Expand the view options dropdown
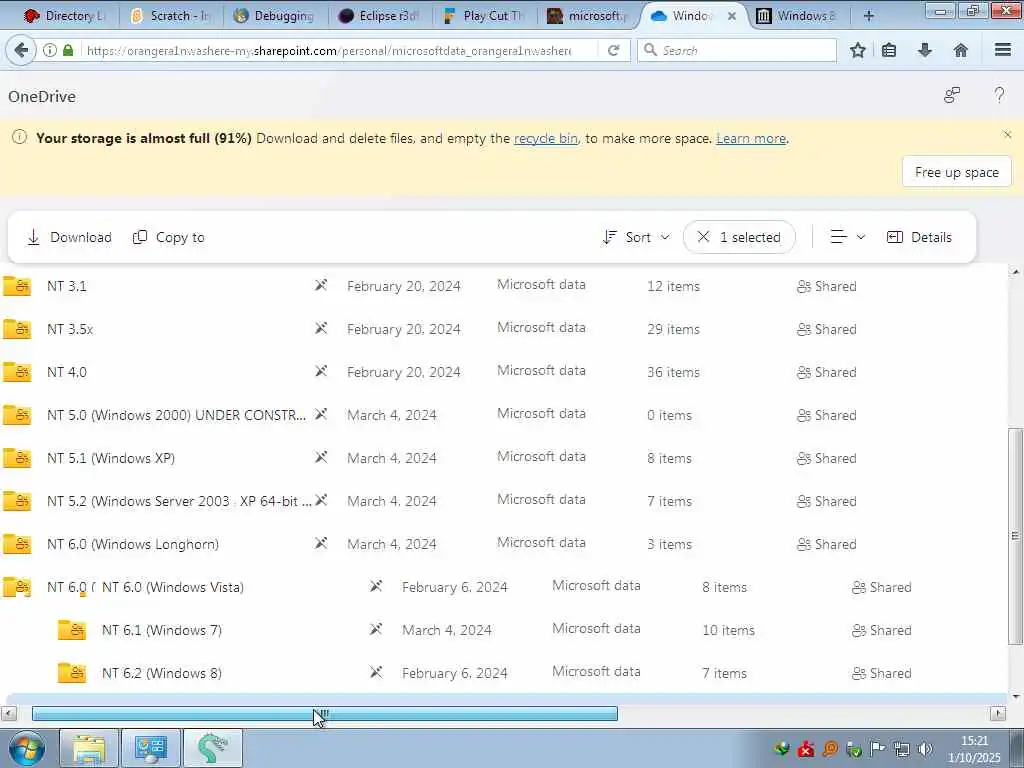The height and width of the screenshot is (768, 1024). click(x=847, y=237)
